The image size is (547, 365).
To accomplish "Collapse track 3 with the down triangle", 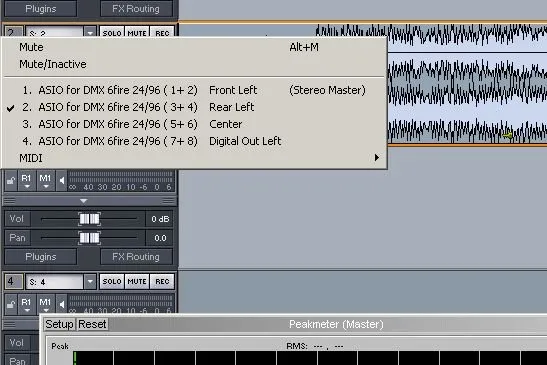I will [83, 201].
